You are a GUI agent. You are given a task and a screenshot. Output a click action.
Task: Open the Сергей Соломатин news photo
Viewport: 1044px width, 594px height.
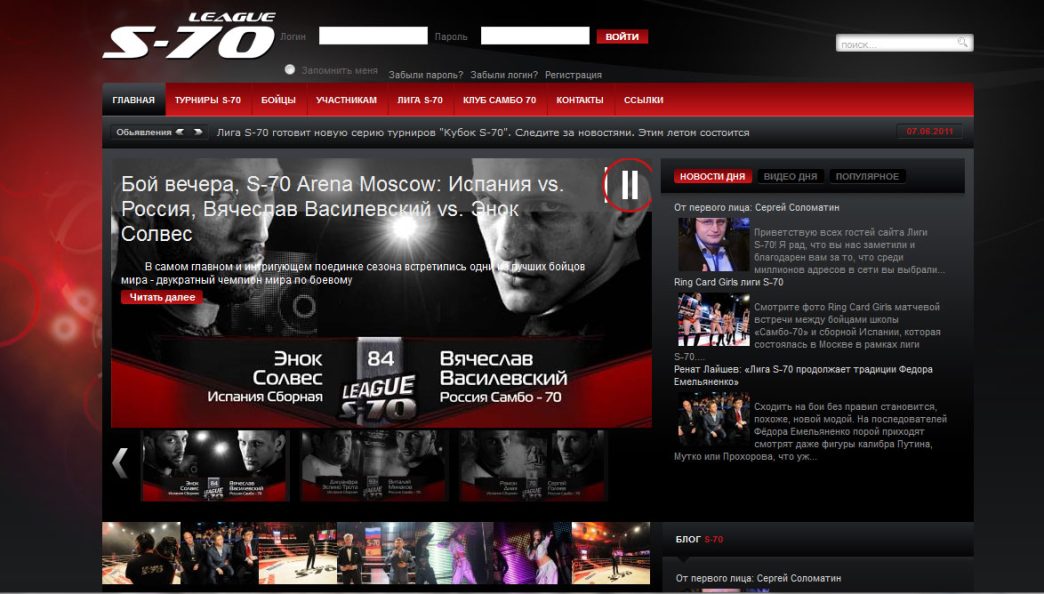tap(713, 245)
